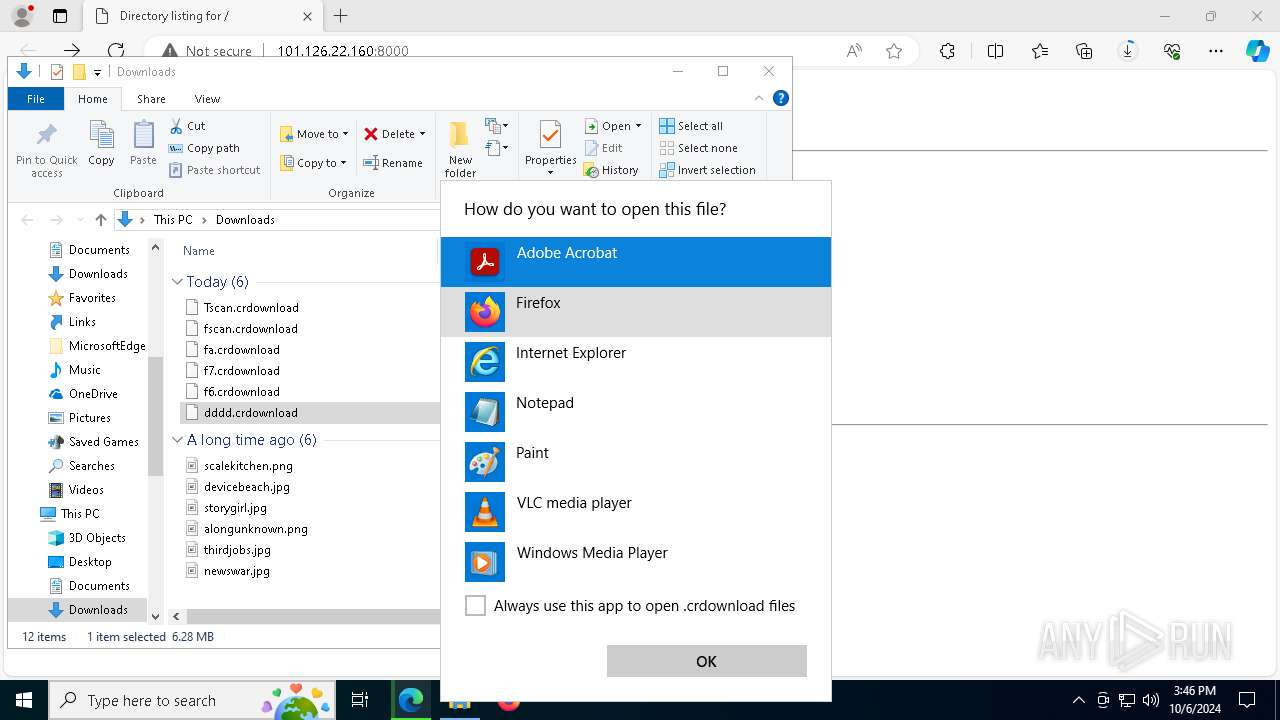Switch to the View ribbon tab
The image size is (1280, 720).
[207, 99]
